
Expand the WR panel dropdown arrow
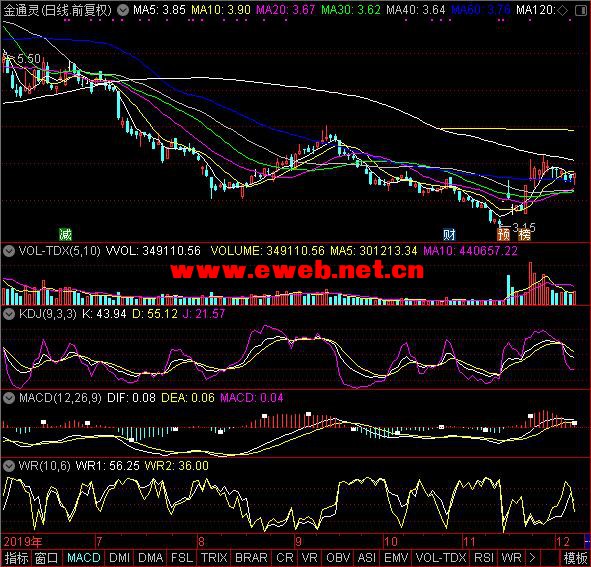click(9, 466)
